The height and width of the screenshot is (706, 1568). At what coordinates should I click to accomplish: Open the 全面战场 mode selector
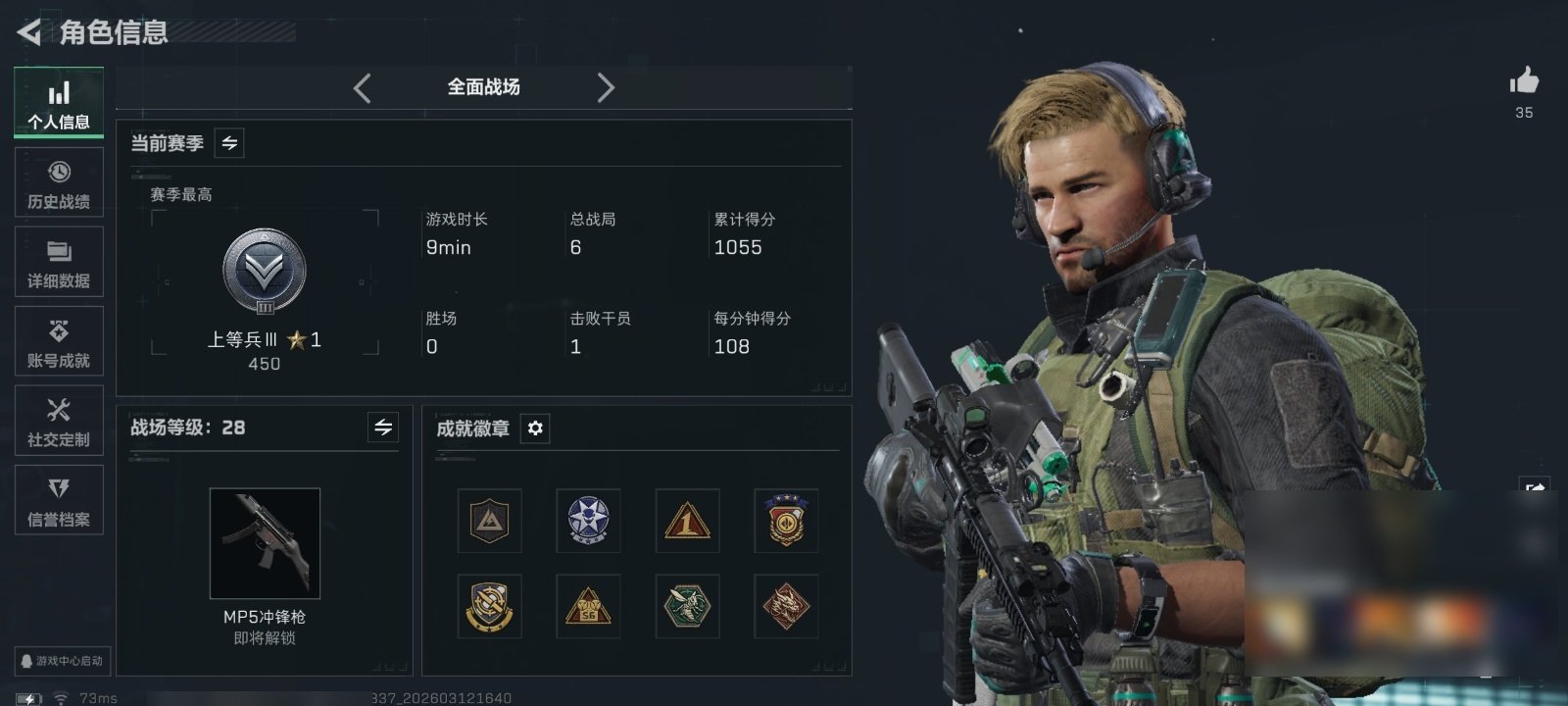coord(484,87)
